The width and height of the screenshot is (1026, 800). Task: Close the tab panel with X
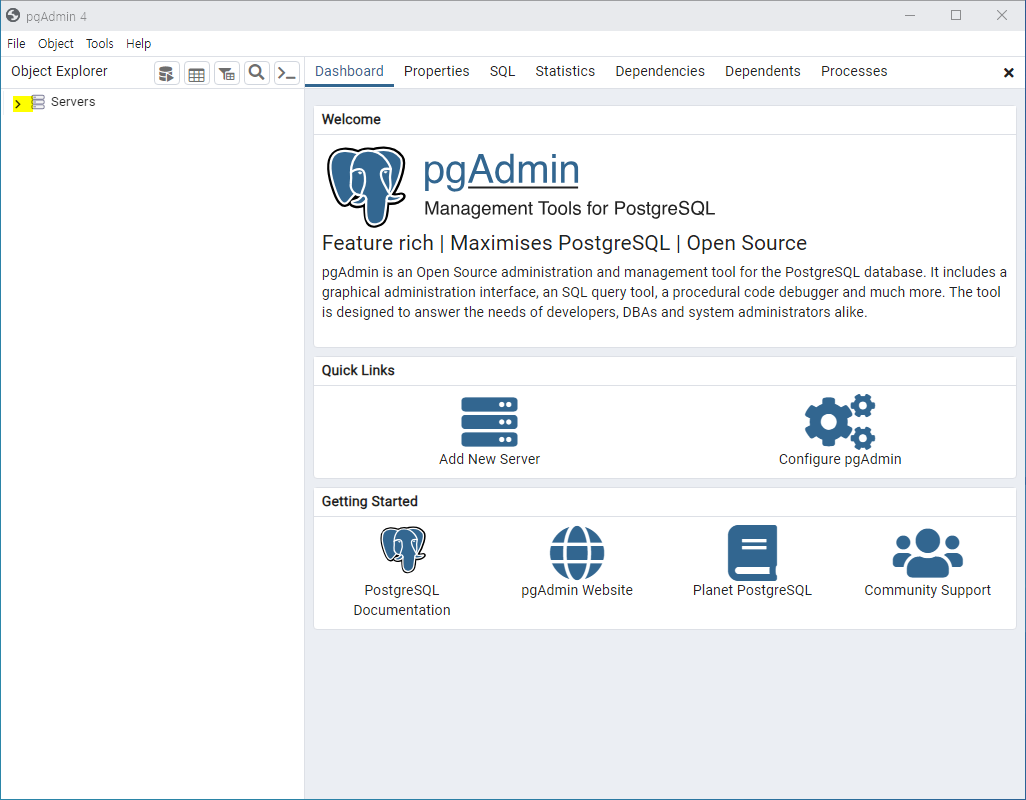pos(1008,73)
